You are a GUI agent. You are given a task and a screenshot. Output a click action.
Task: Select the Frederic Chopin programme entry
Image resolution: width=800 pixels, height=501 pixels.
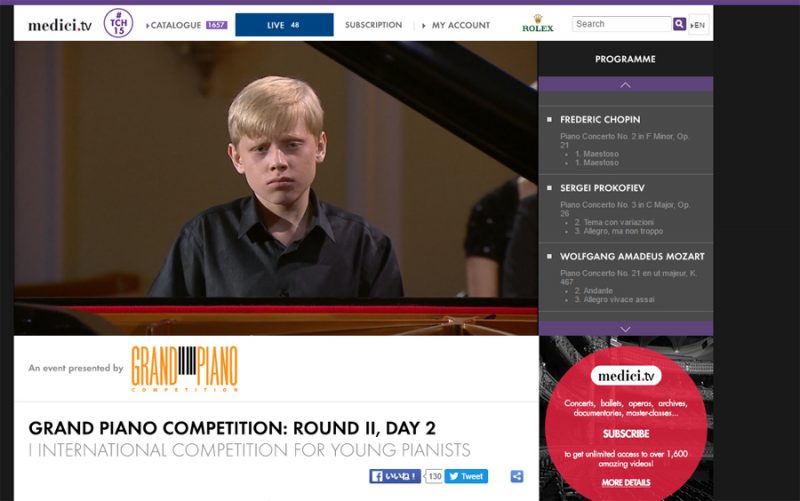626,140
